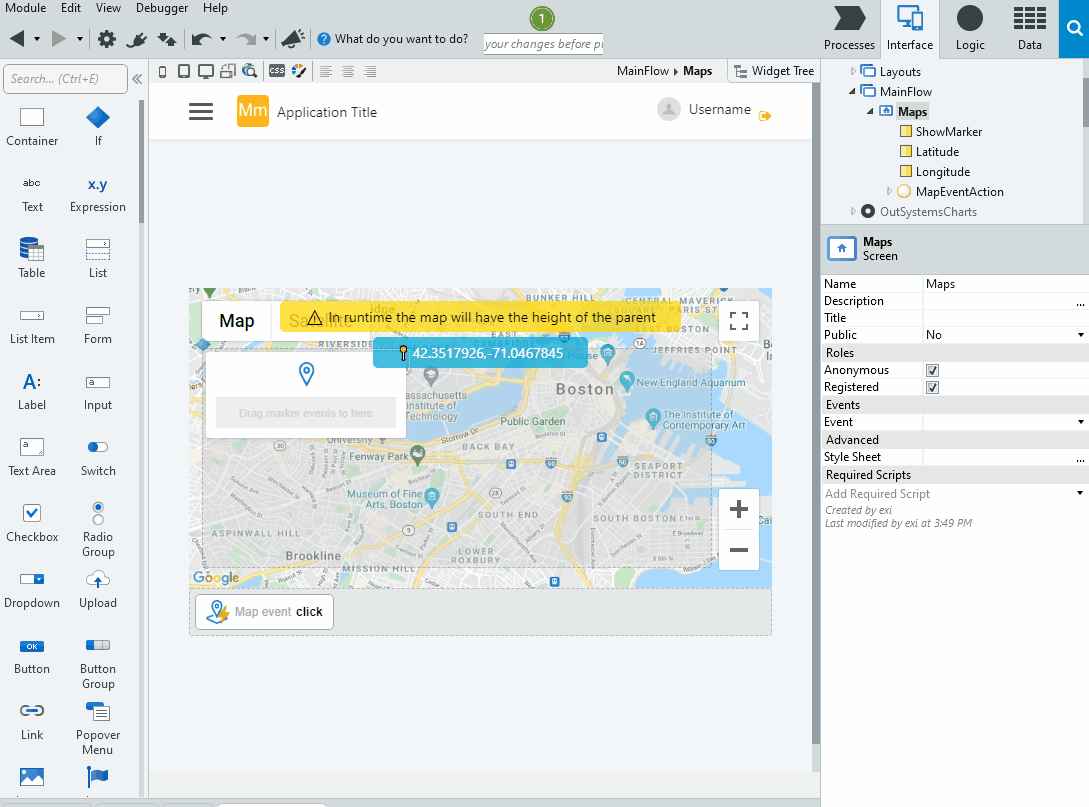Viewport: 1089px width, 807px height.
Task: Align text center
Action: click(348, 72)
